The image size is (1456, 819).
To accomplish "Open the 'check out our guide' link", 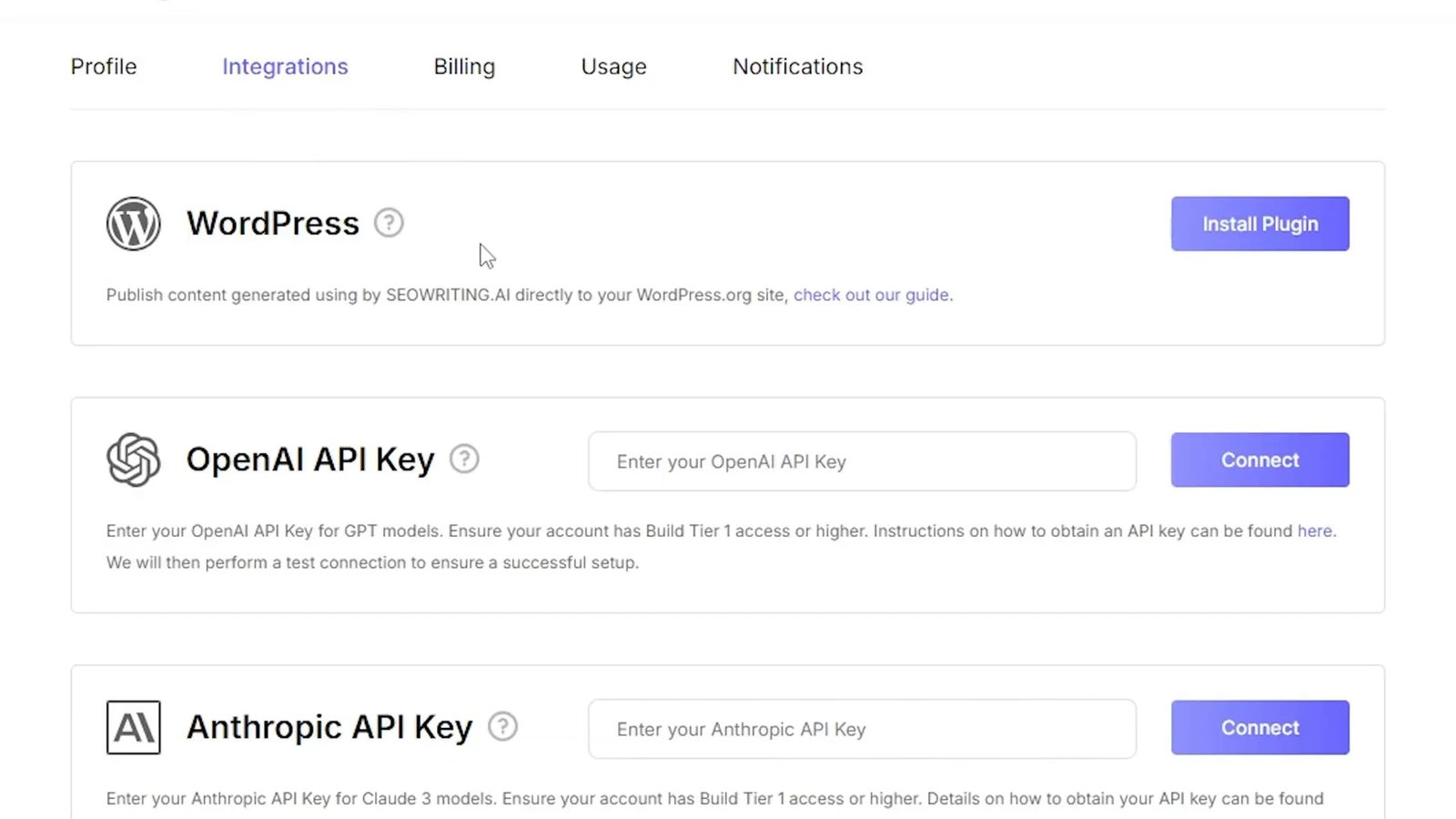I will [871, 295].
